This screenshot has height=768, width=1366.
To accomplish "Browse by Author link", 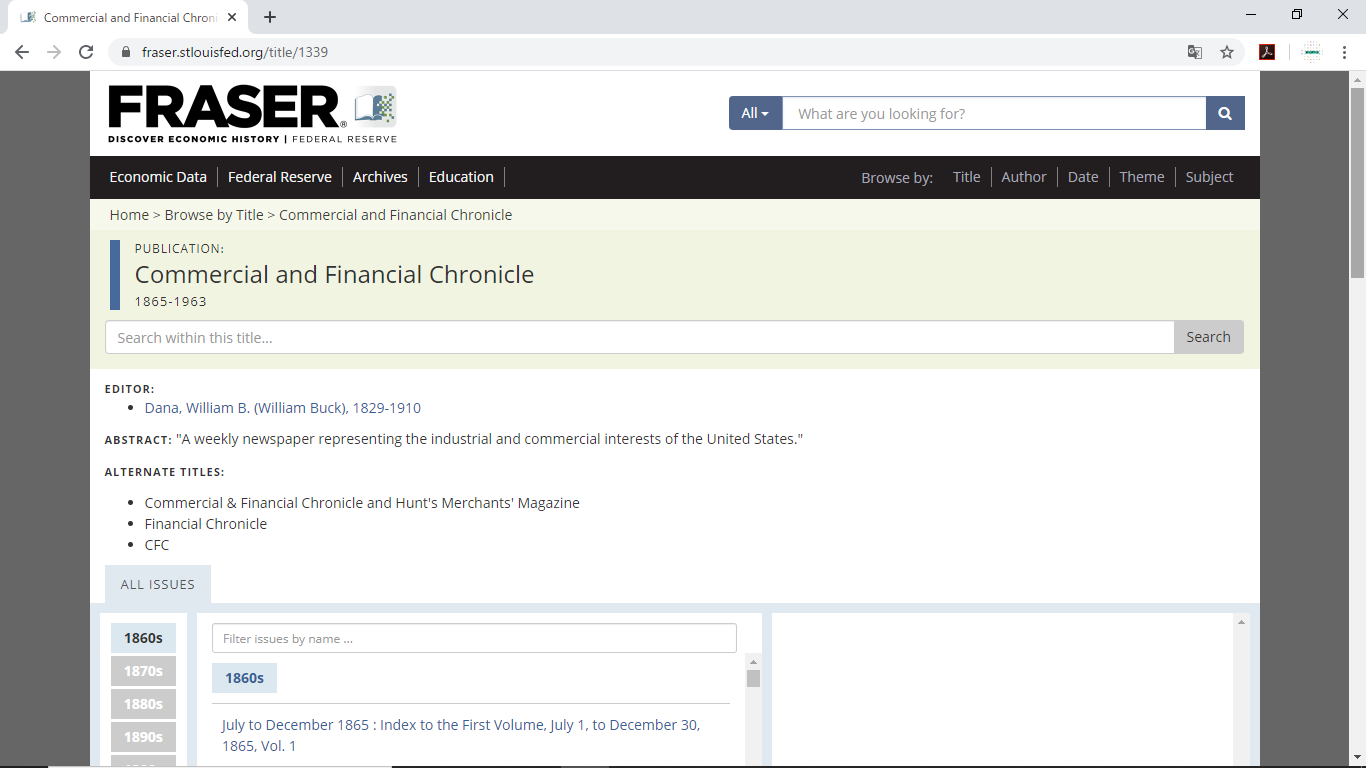I will pos(1024,177).
